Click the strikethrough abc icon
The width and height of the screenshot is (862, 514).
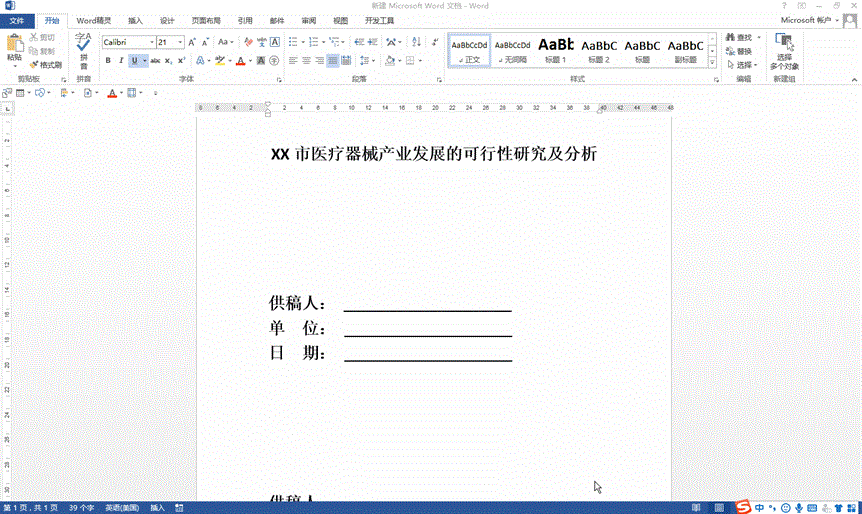[155, 61]
